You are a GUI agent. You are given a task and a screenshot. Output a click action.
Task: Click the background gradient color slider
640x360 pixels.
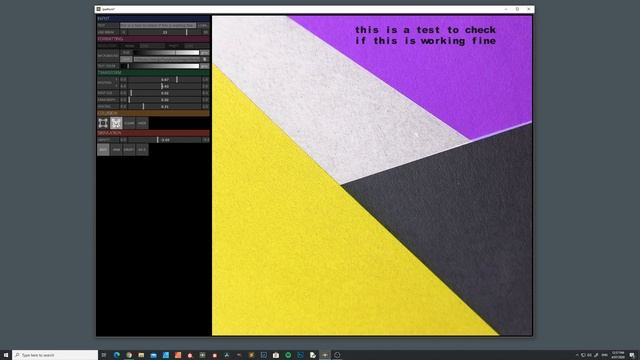[166, 52]
